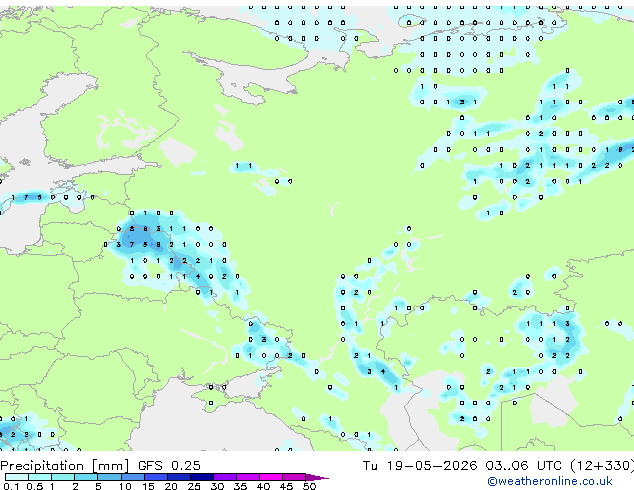Viewport: 634px width, 490px height.
Task: Click the above-50 mm arrow tip of legend
Action: pyautogui.click(x=317, y=477)
